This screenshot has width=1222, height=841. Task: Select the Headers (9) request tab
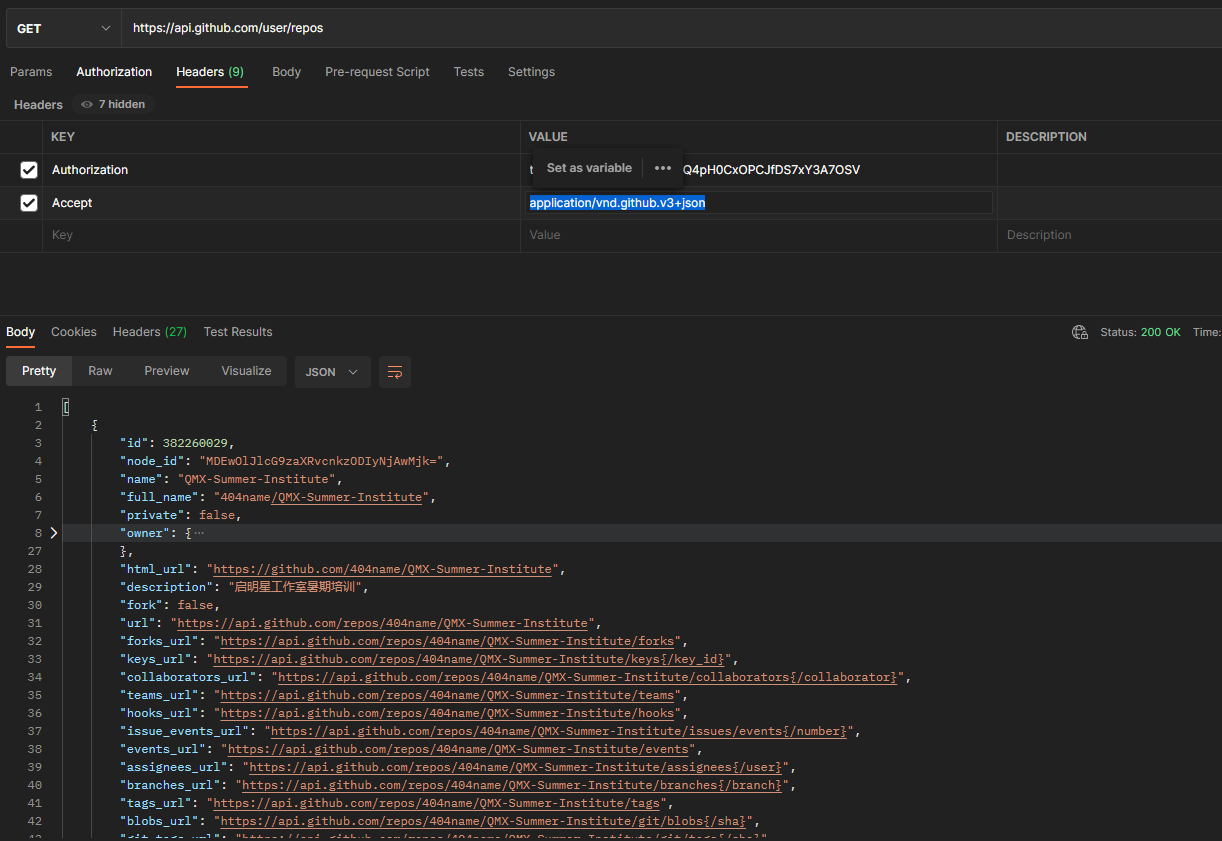click(210, 72)
